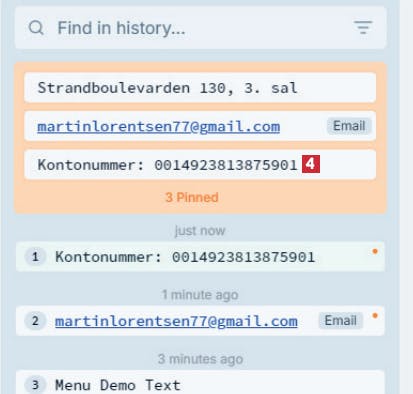This screenshot has height=394, width=413.
Task: Open email link in history item 2
Action: tap(176, 321)
